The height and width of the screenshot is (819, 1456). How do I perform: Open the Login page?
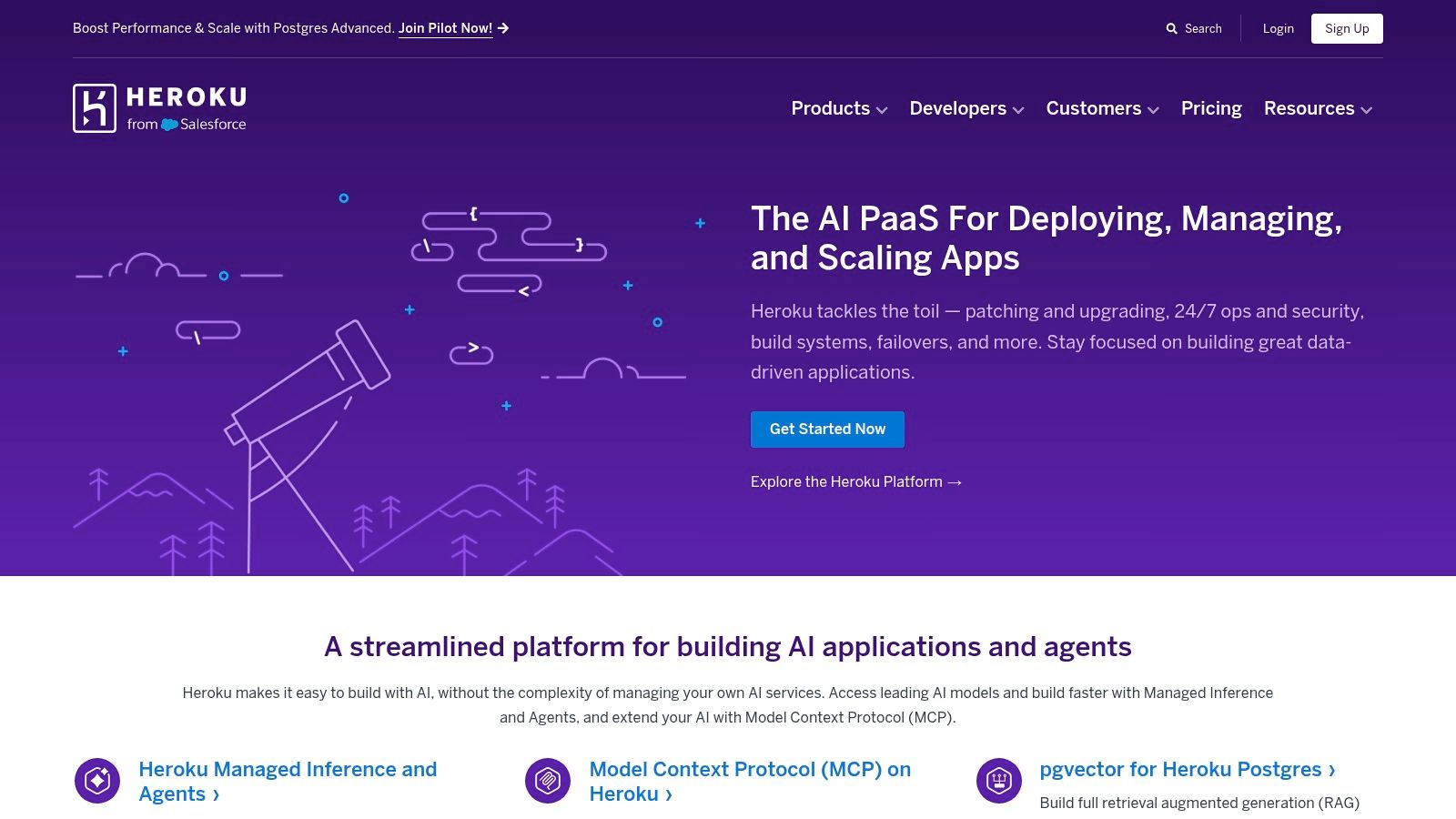(x=1278, y=29)
